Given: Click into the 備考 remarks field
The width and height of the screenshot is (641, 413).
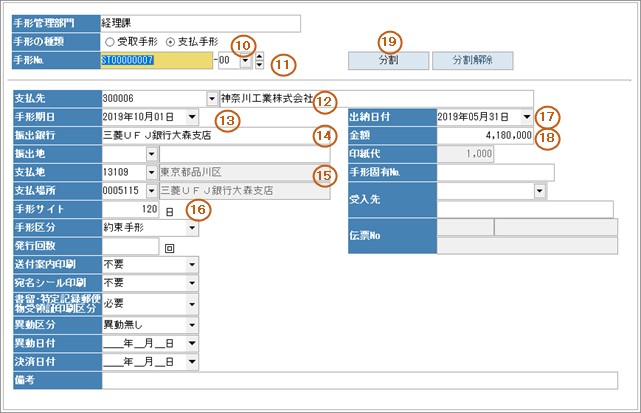Looking at the screenshot, I should [x=360, y=380].
